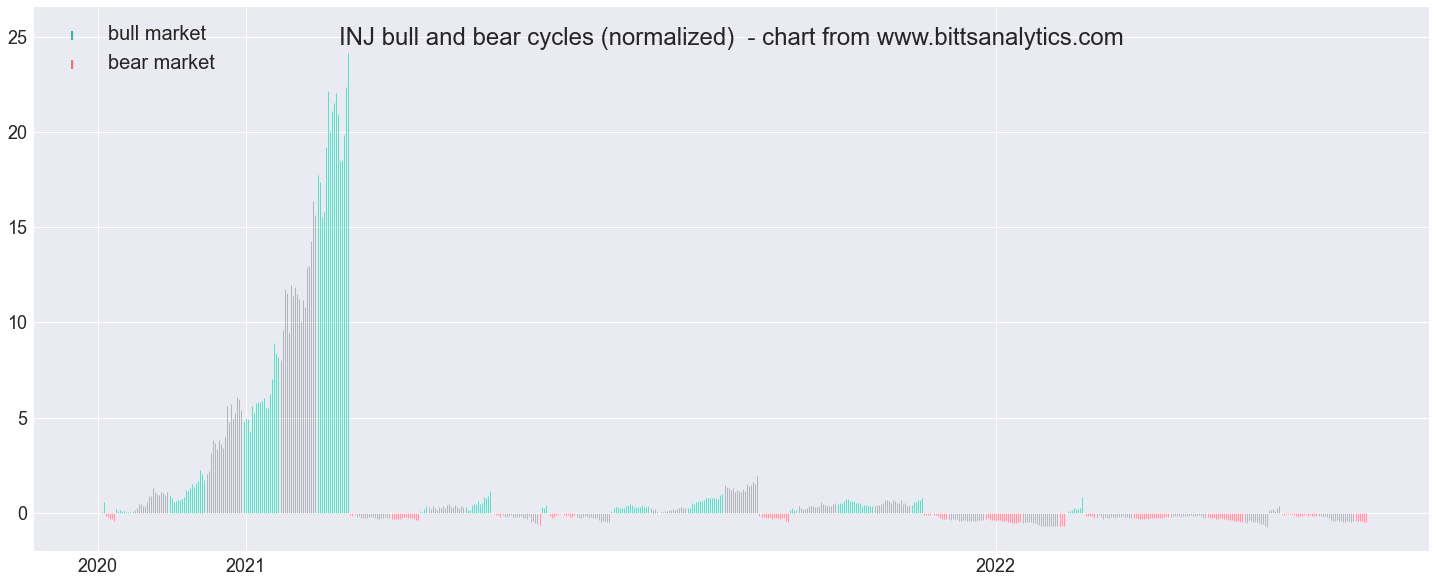Click the 'bull market' legend label

pyautogui.click(x=157, y=34)
